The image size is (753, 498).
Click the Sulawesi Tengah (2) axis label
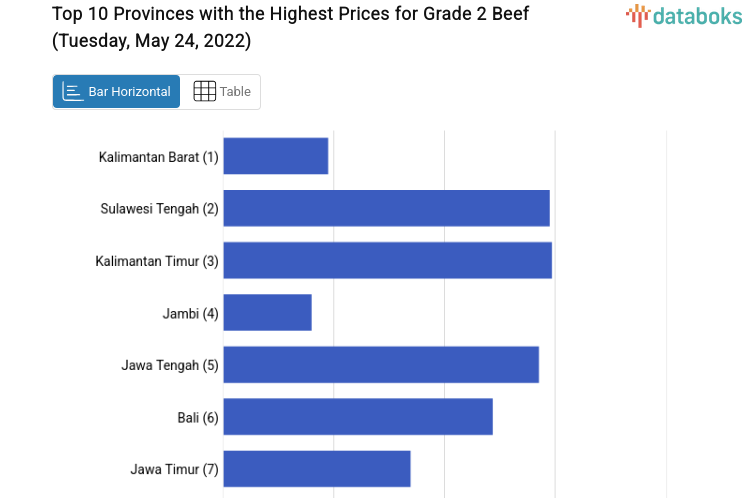(x=159, y=209)
